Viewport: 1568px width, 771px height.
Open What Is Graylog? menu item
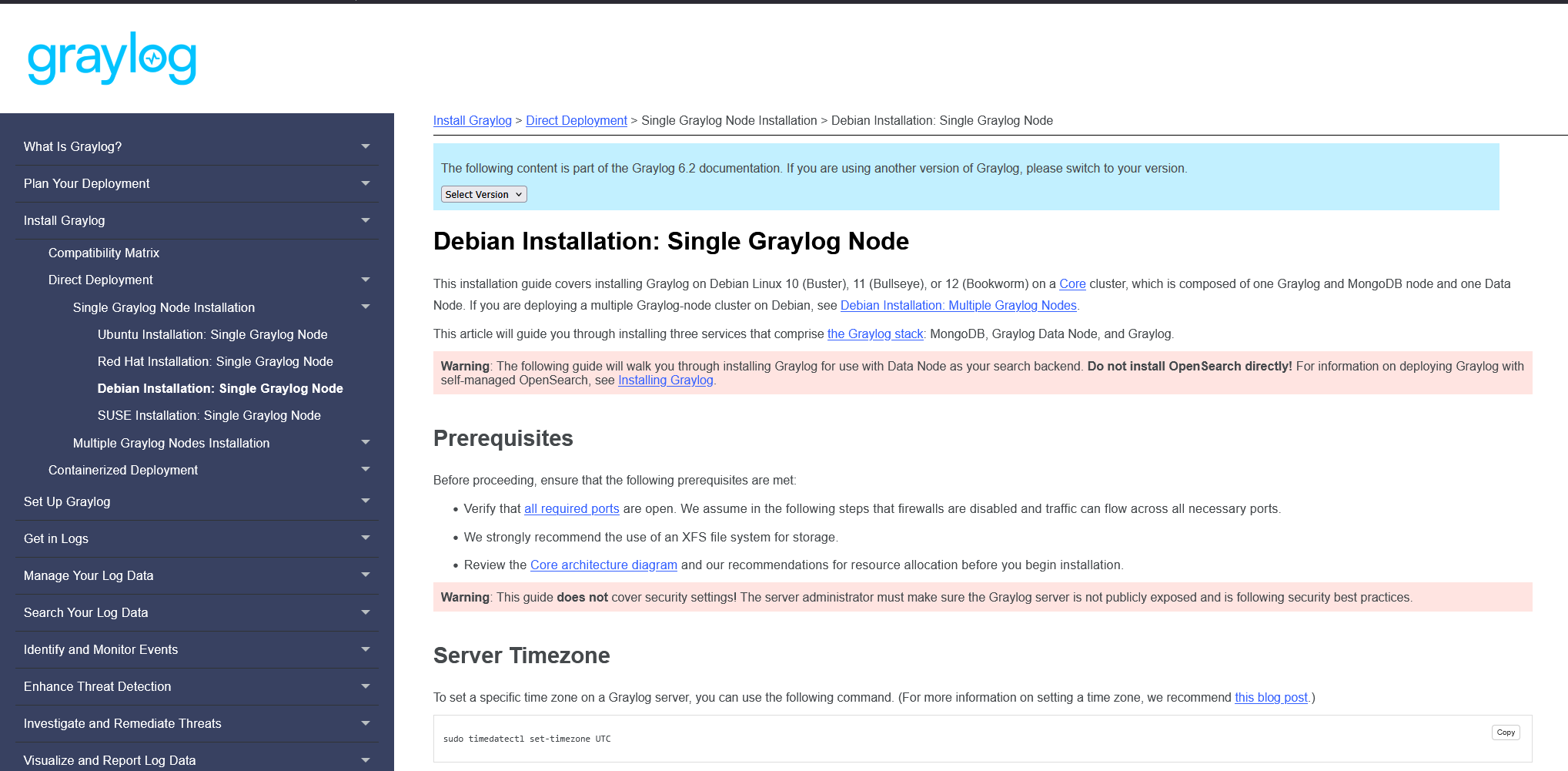[72, 146]
